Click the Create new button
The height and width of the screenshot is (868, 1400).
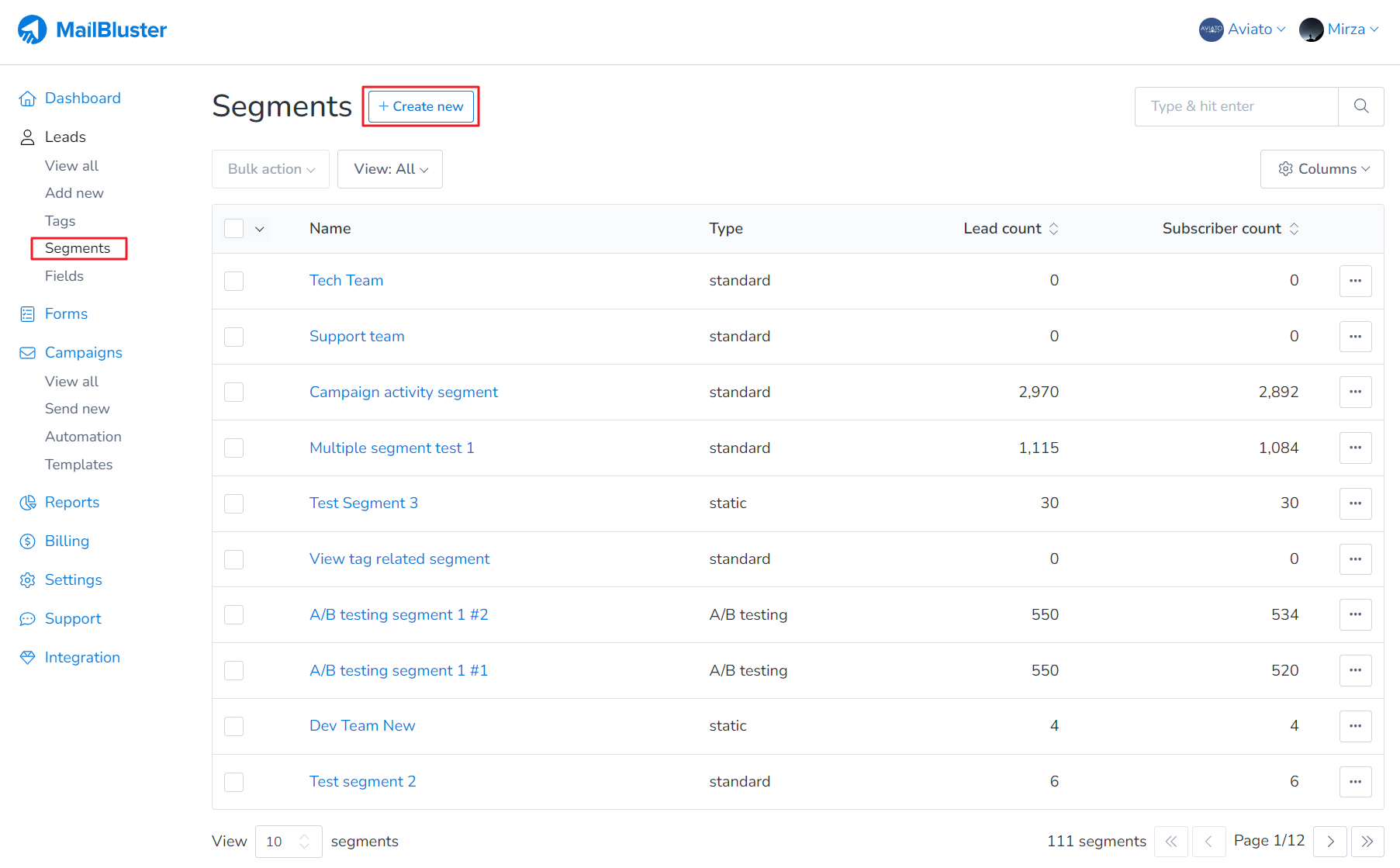click(420, 106)
